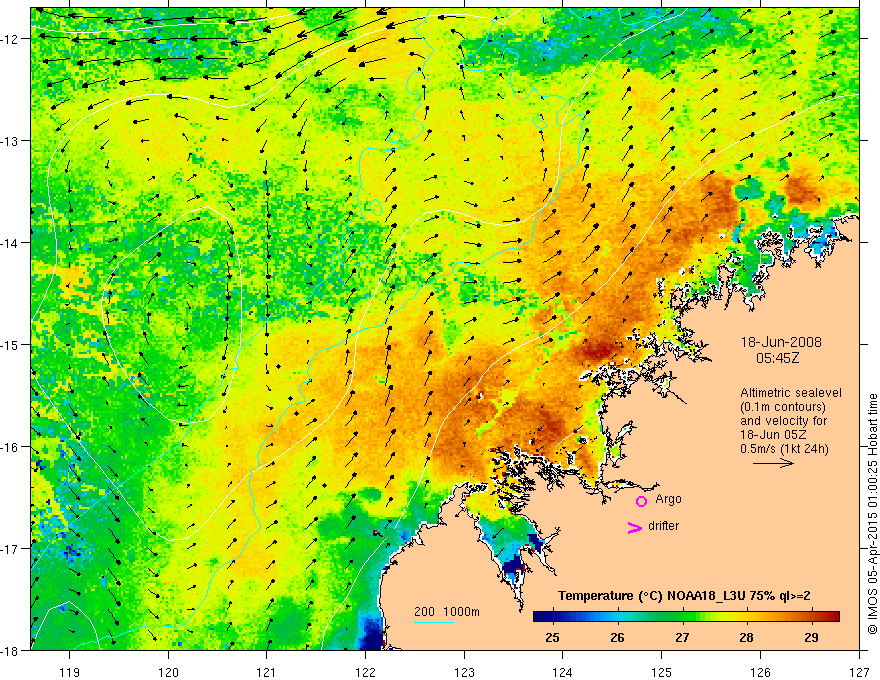Viewport: 880px width, 680px height.
Task: Click the color bar tick label 29
Action: tap(811, 638)
